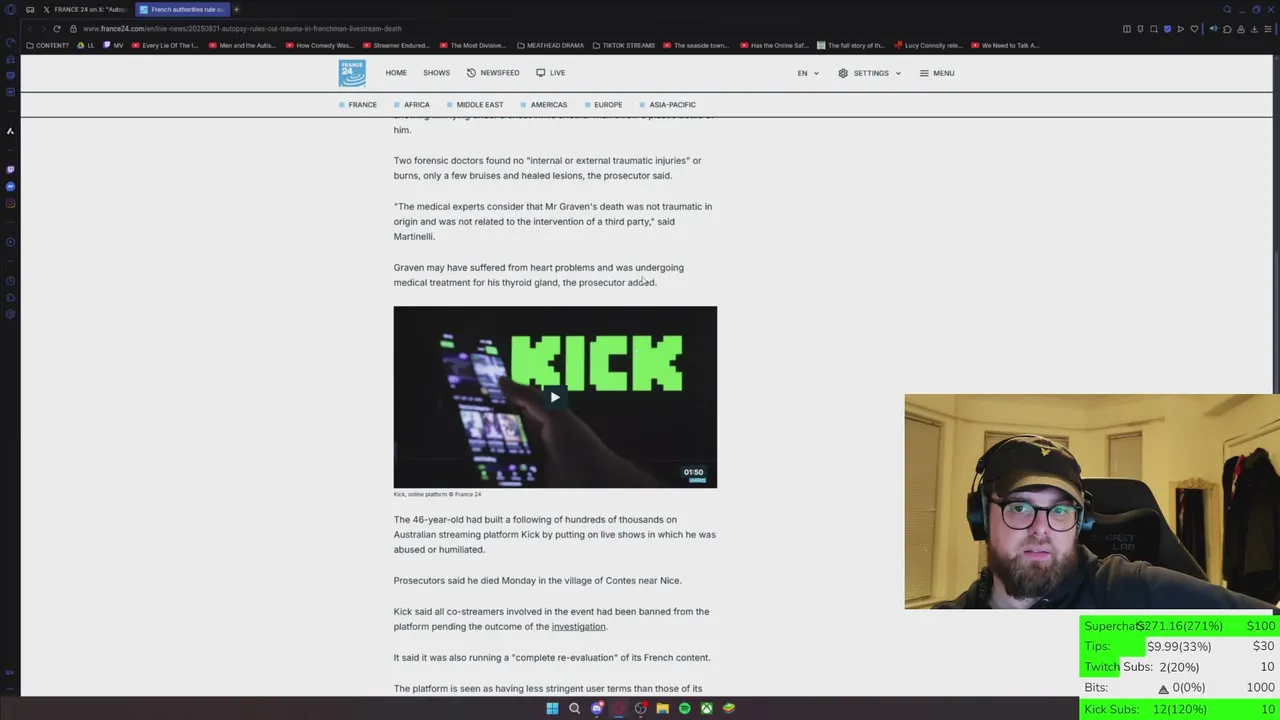
Task: Open the browser easy setup menu icon
Action: pyautogui.click(x=1268, y=29)
